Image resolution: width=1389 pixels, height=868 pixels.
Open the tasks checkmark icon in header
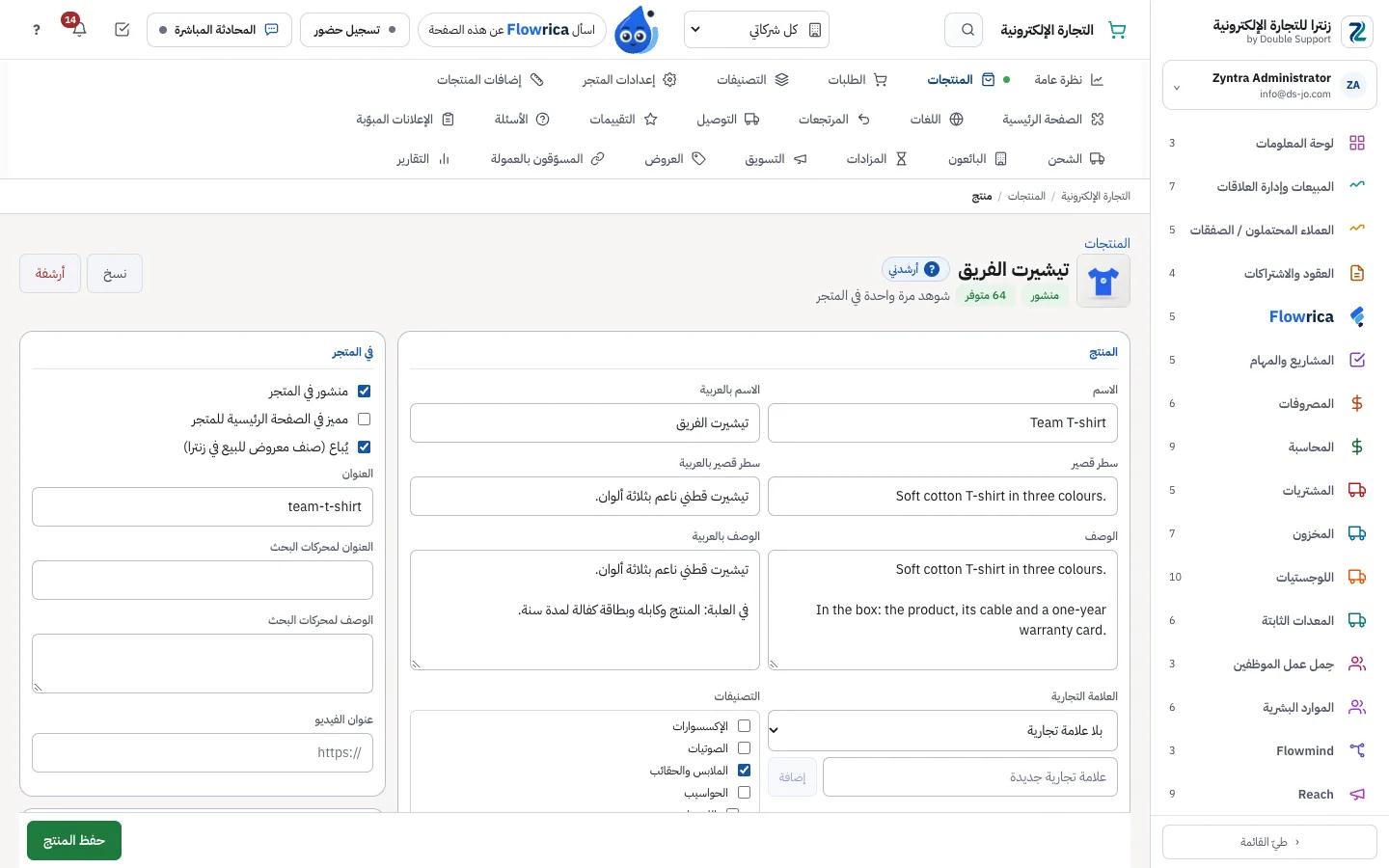(122, 30)
